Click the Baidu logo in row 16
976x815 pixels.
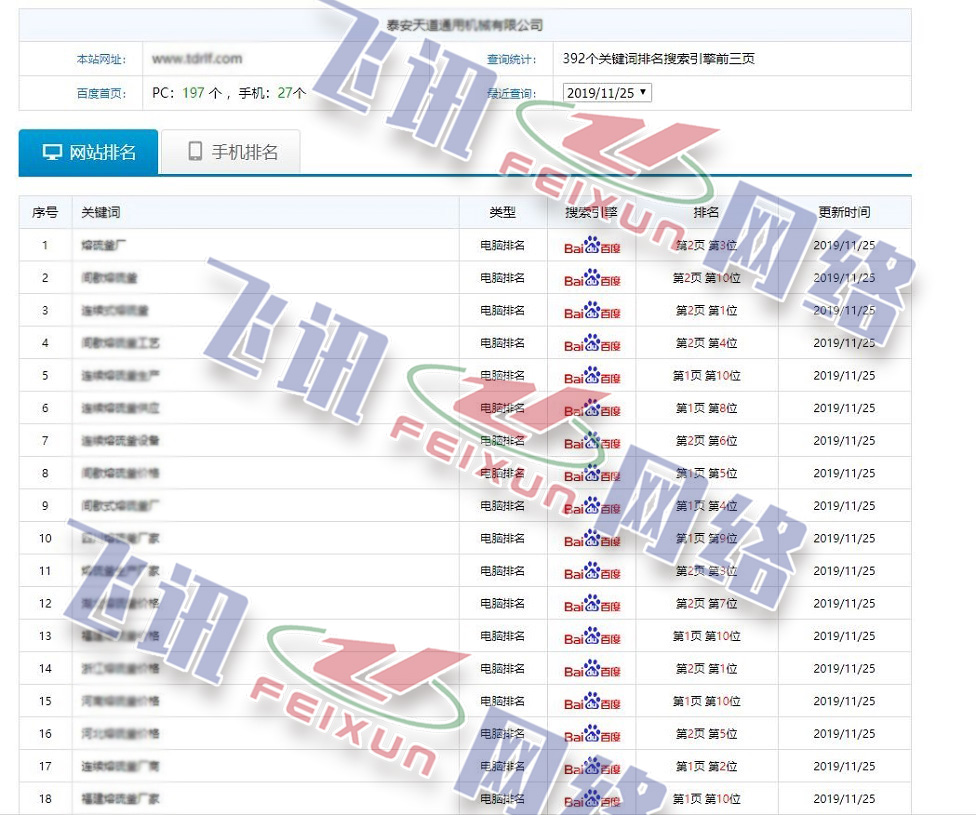click(x=592, y=734)
